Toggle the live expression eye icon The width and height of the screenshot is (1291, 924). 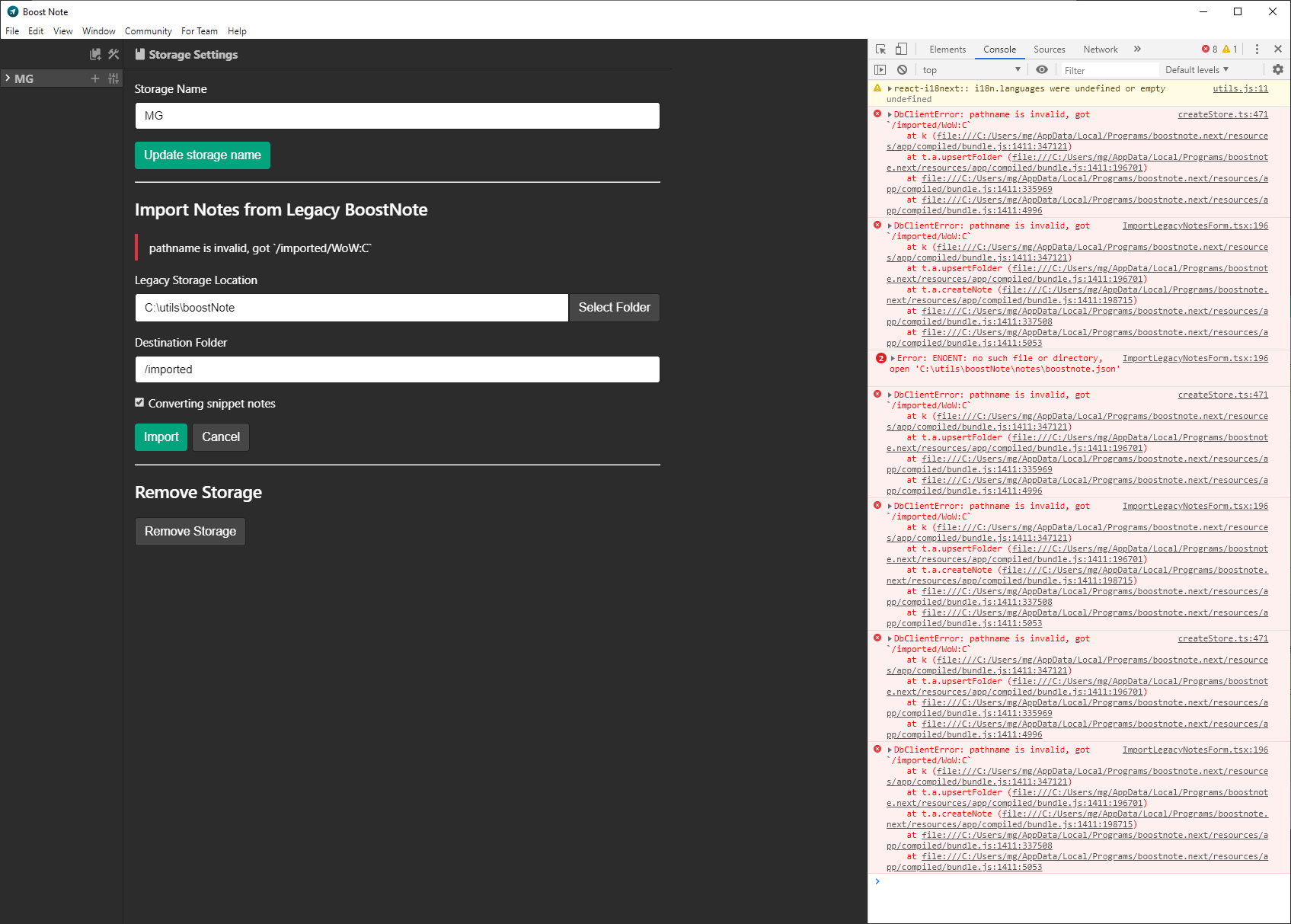pyautogui.click(x=1042, y=69)
